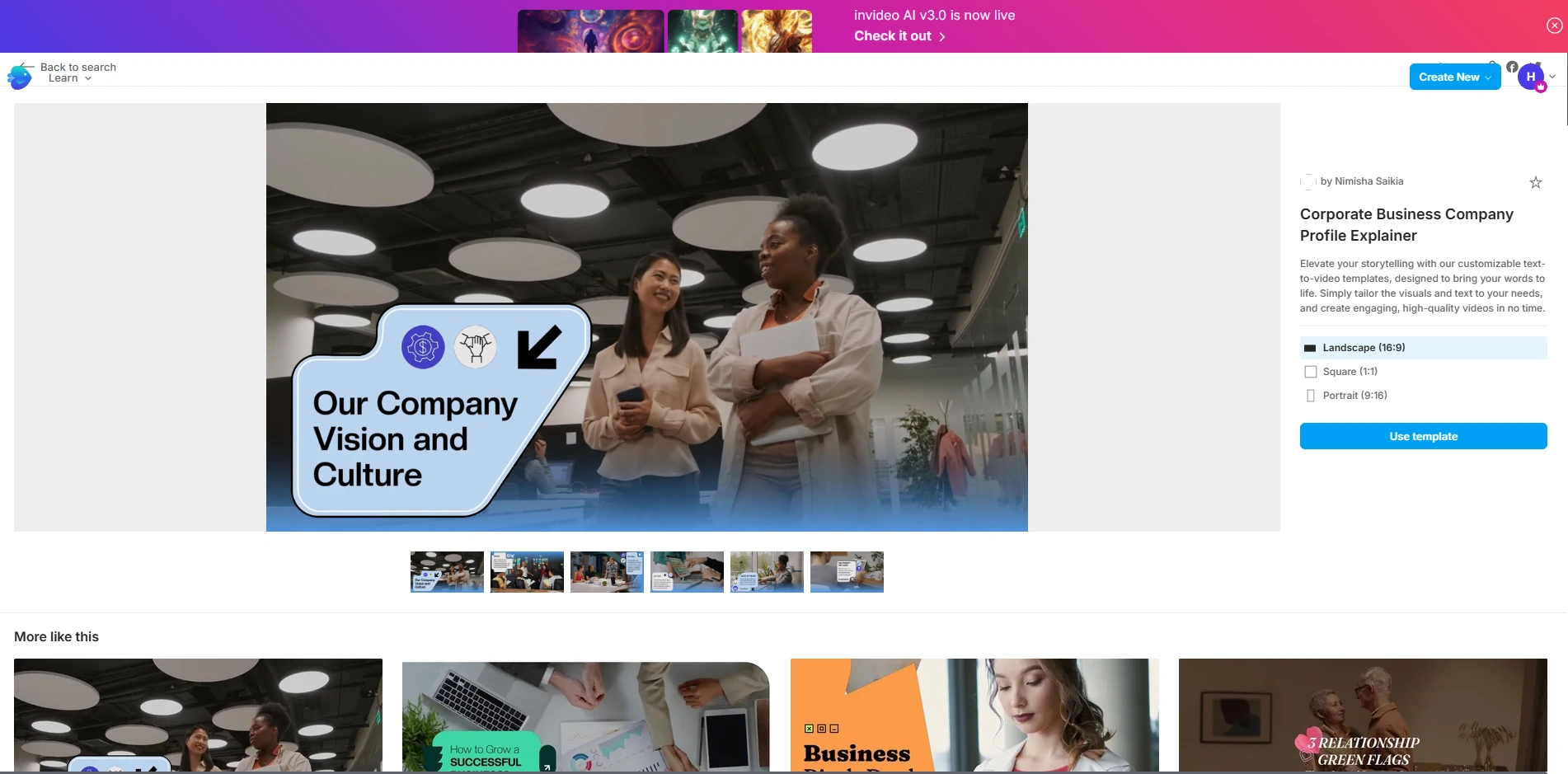Click the Facebook icon in header
Screen dimensions: 1568x774
click(1512, 67)
